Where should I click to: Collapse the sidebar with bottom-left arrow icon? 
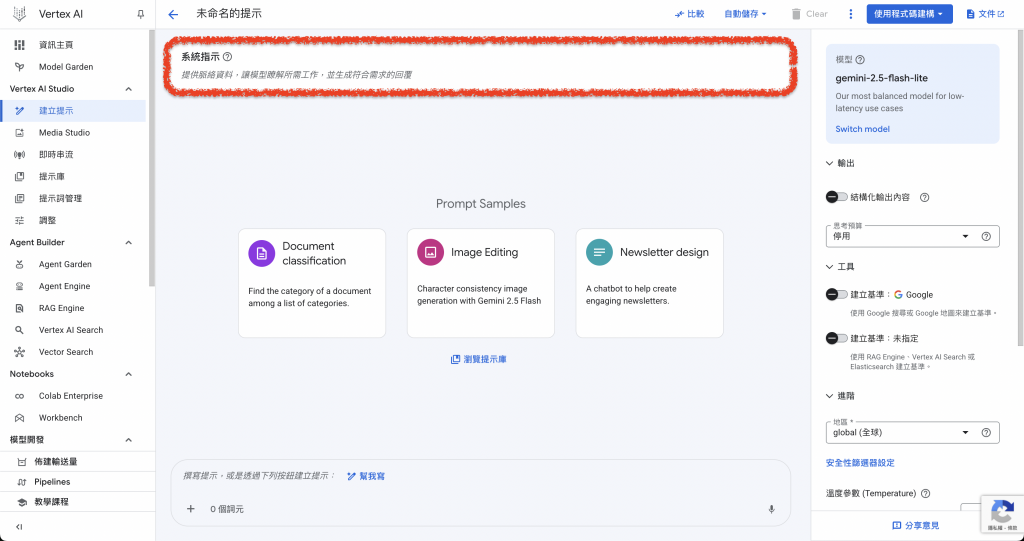tap(19, 527)
